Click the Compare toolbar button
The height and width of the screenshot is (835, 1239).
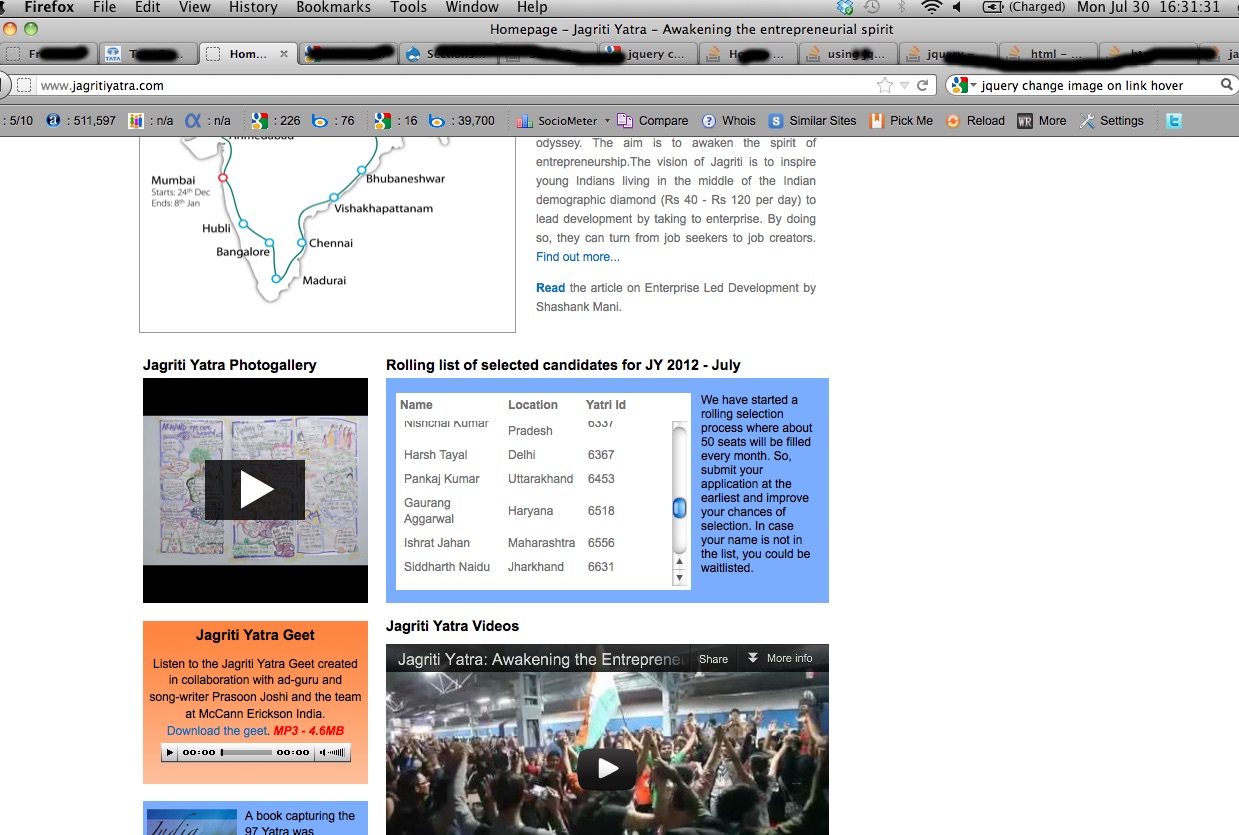(x=653, y=121)
